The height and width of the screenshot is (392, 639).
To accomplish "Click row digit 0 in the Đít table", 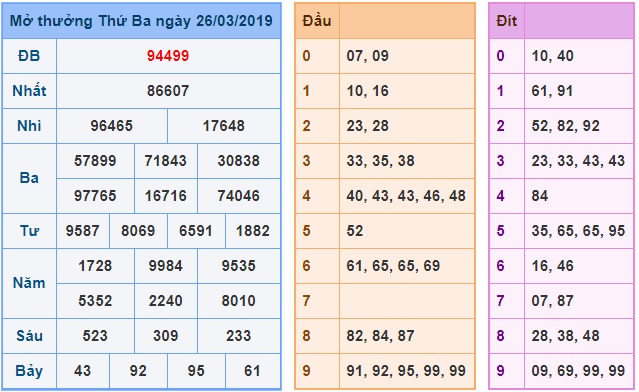I will point(500,56).
